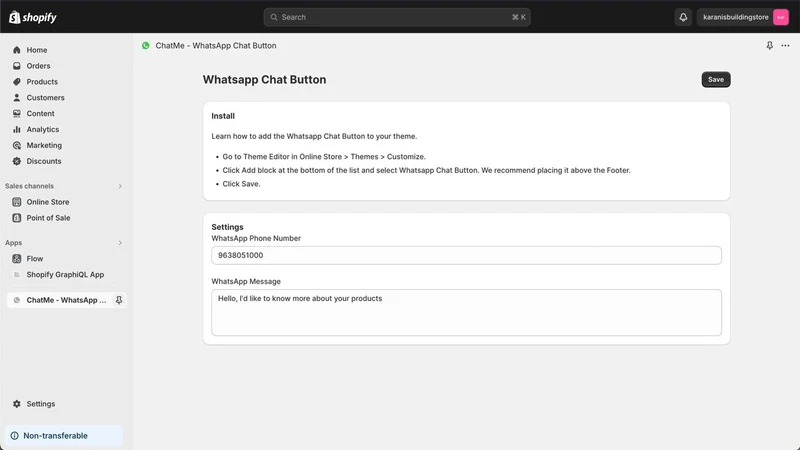Click the 'Sales channels' section label
Screen dimensions: 800x450
(x=29, y=186)
